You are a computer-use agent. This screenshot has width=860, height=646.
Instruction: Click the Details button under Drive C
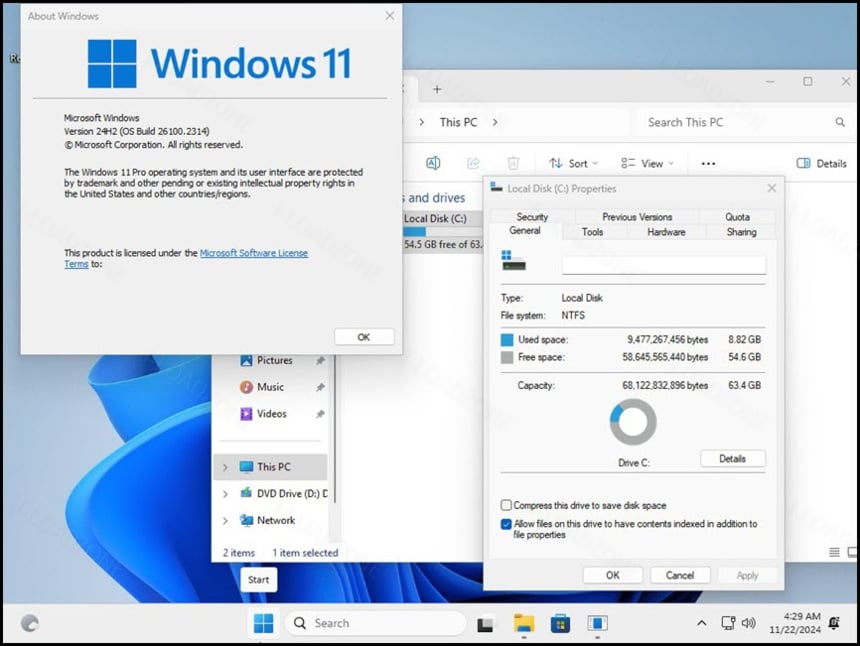732,459
